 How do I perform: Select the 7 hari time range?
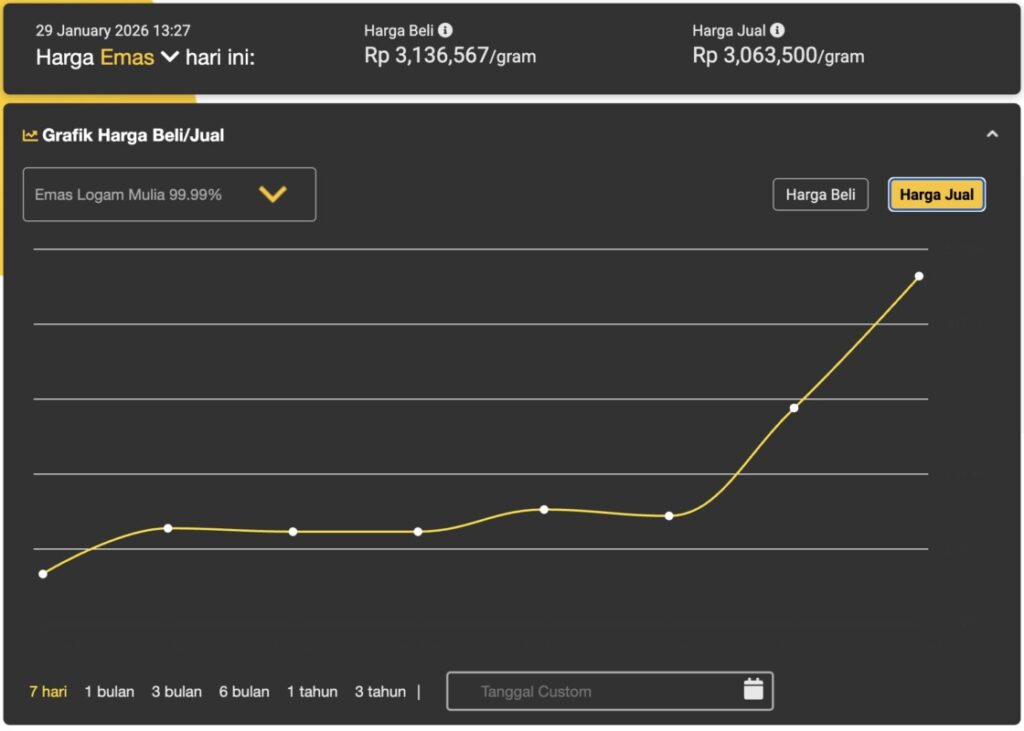47,691
